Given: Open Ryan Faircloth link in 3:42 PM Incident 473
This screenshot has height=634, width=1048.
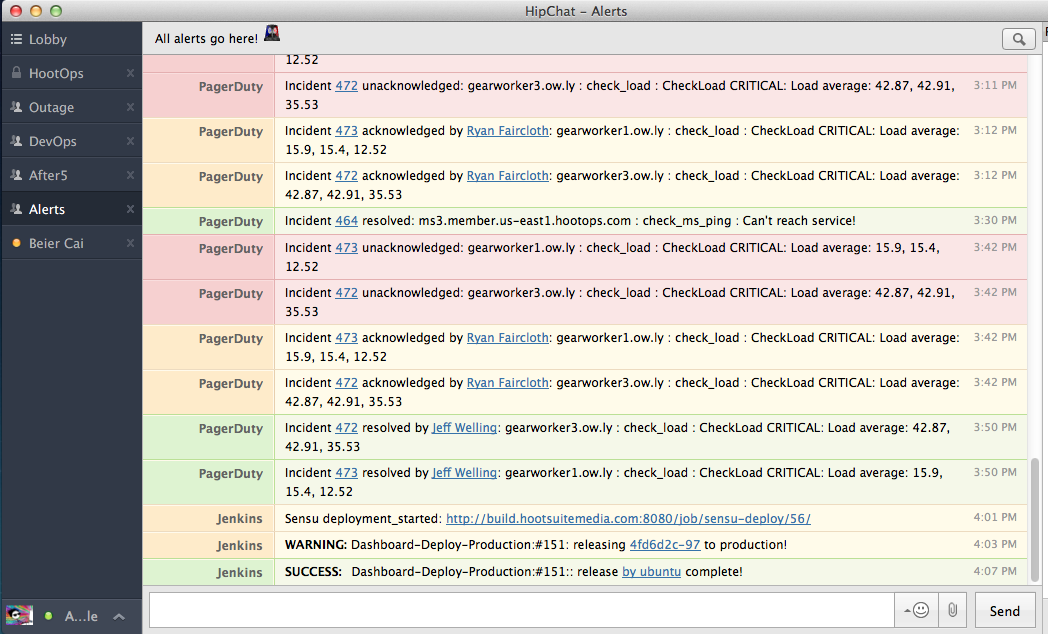Looking at the screenshot, I should (507, 337).
